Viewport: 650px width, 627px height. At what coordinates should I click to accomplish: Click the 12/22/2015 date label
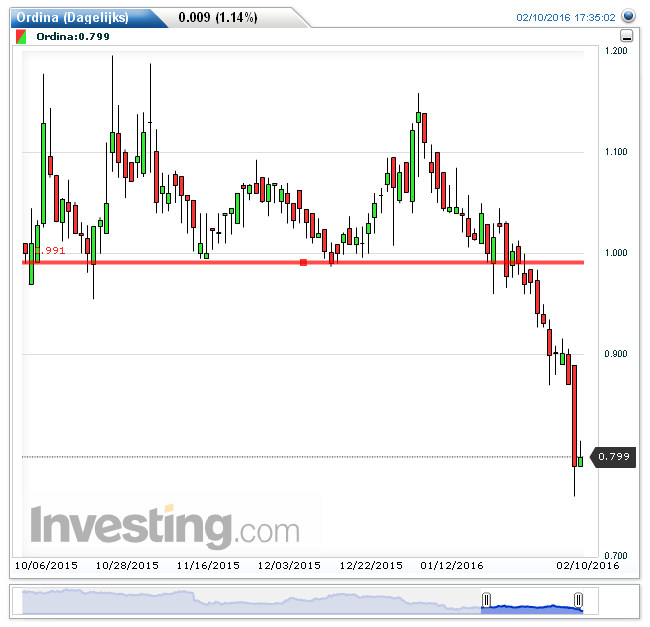coord(371,566)
